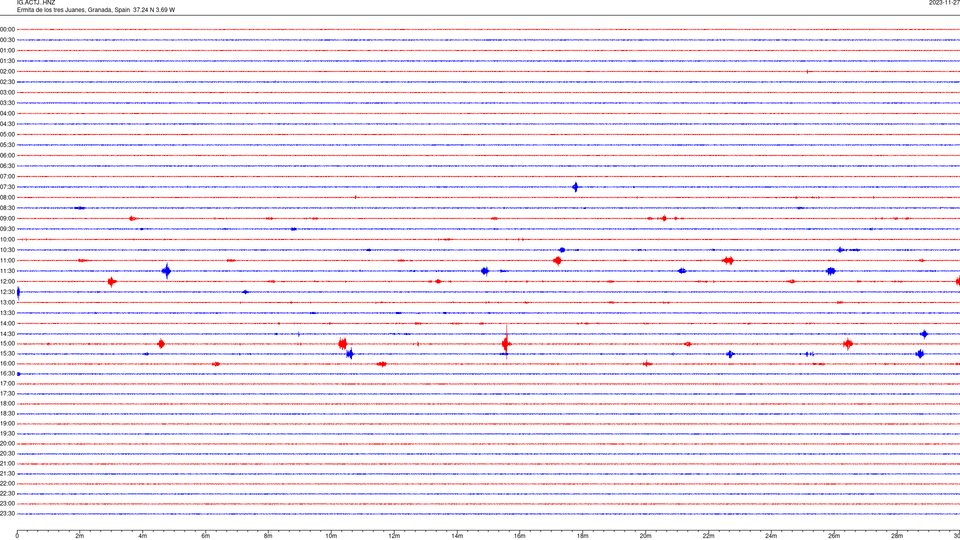Click the 01:00 row label
The height and width of the screenshot is (540, 960).
click(x=7, y=50)
